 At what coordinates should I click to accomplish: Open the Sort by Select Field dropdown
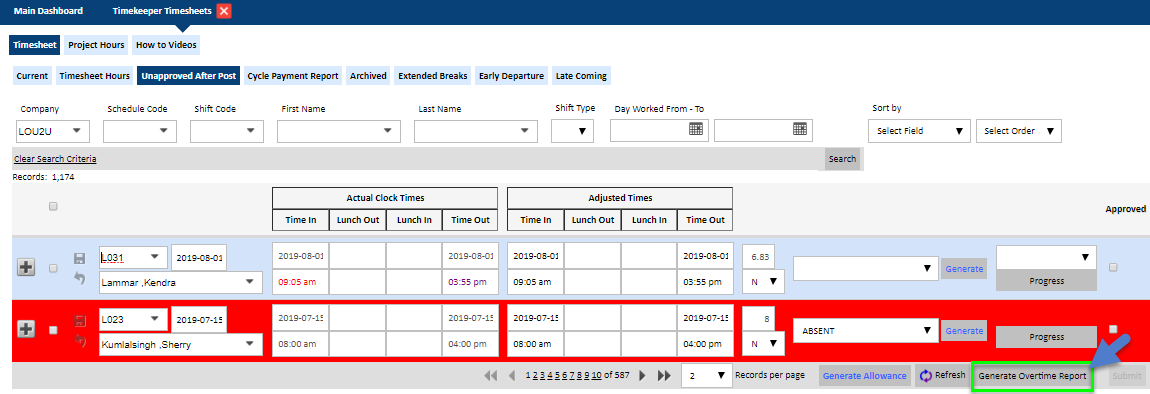tap(919, 131)
